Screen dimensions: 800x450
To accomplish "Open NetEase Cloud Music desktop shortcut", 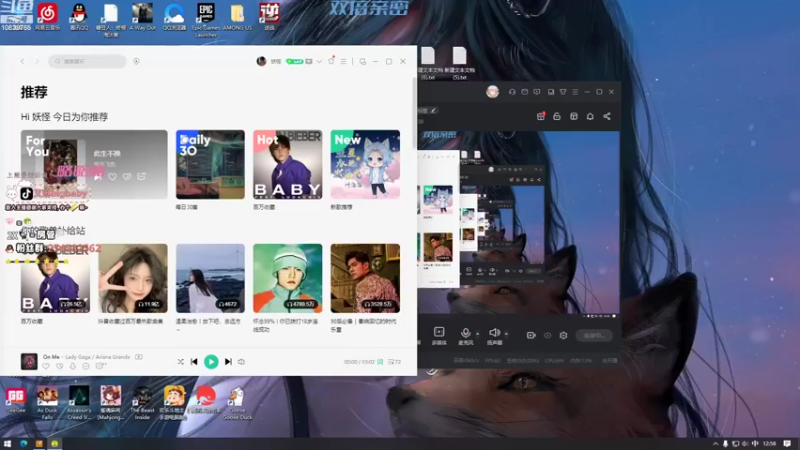I will pyautogui.click(x=47, y=16).
